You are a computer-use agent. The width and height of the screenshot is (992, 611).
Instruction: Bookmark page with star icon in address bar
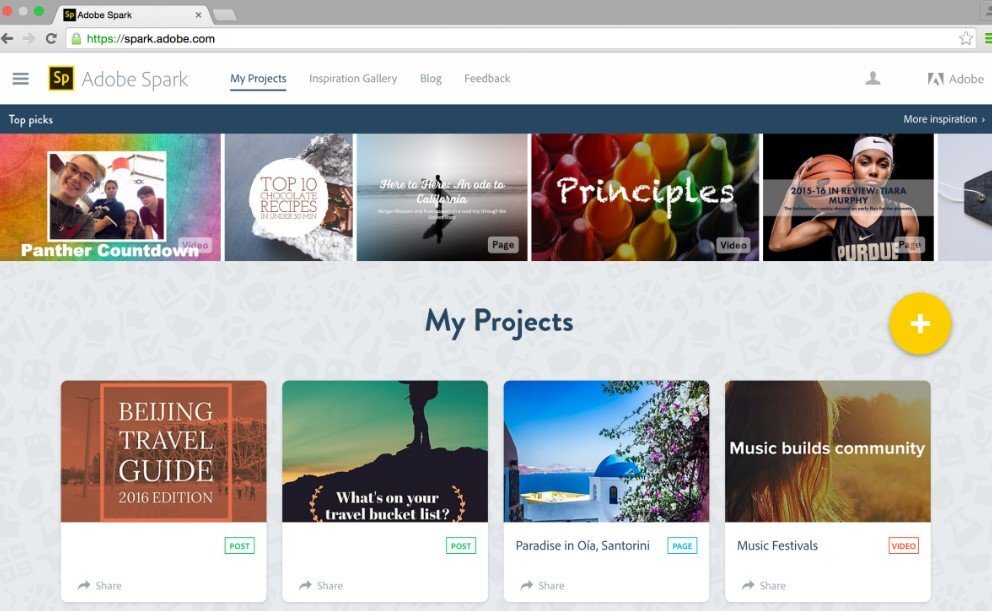pyautogui.click(x=965, y=39)
